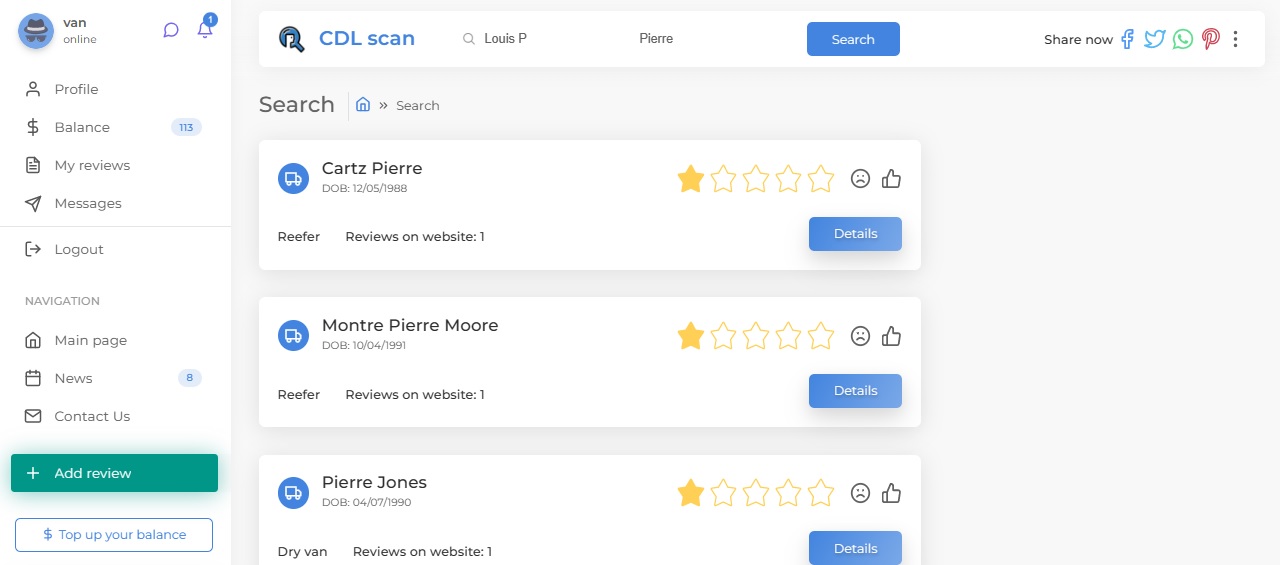The image size is (1280, 565).
Task: Click the green Add review button
Action: [x=114, y=473]
